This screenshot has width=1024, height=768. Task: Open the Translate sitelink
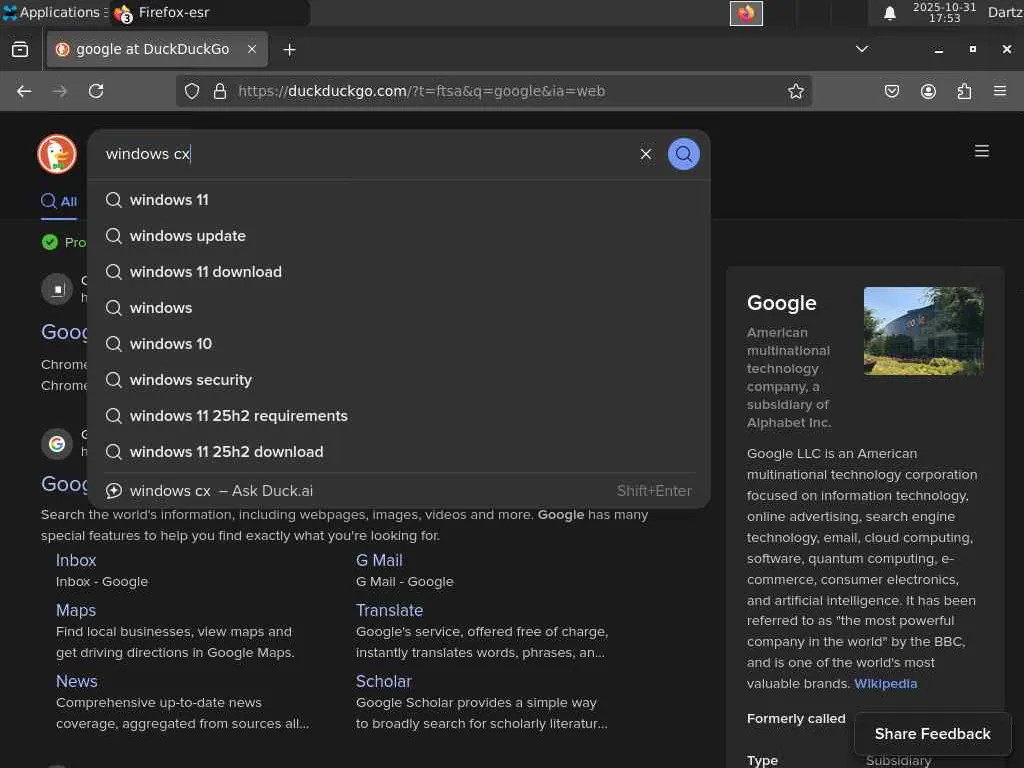coord(389,610)
